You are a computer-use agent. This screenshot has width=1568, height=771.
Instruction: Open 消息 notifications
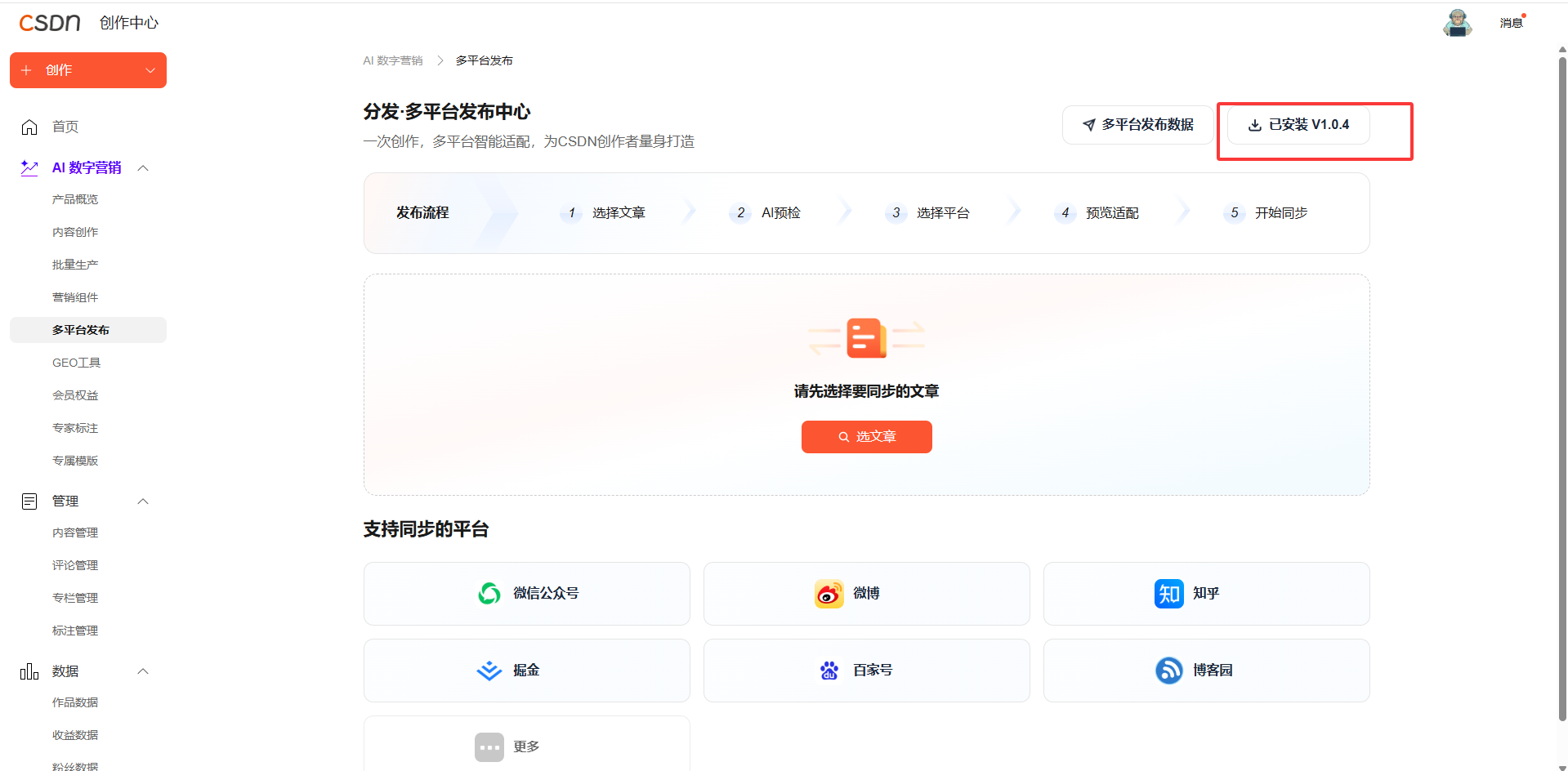pos(1511,23)
